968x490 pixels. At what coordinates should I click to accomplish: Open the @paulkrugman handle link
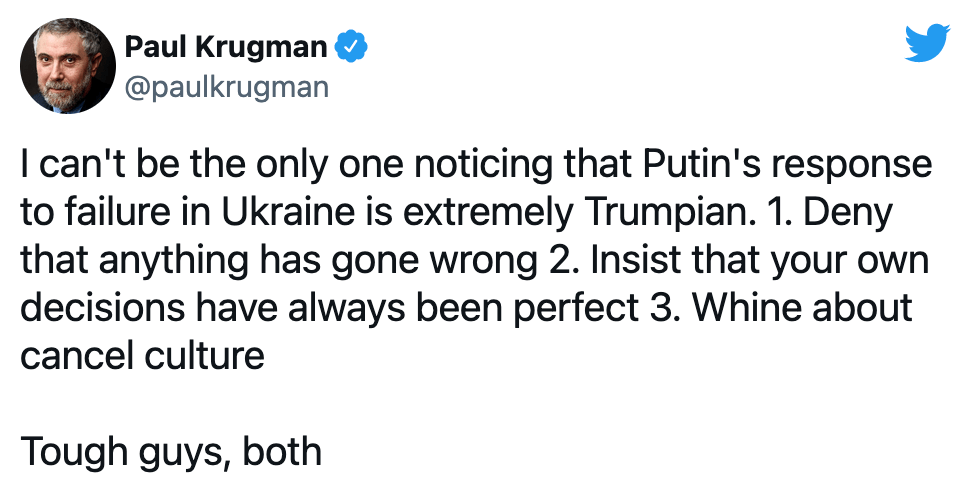pyautogui.click(x=225, y=87)
